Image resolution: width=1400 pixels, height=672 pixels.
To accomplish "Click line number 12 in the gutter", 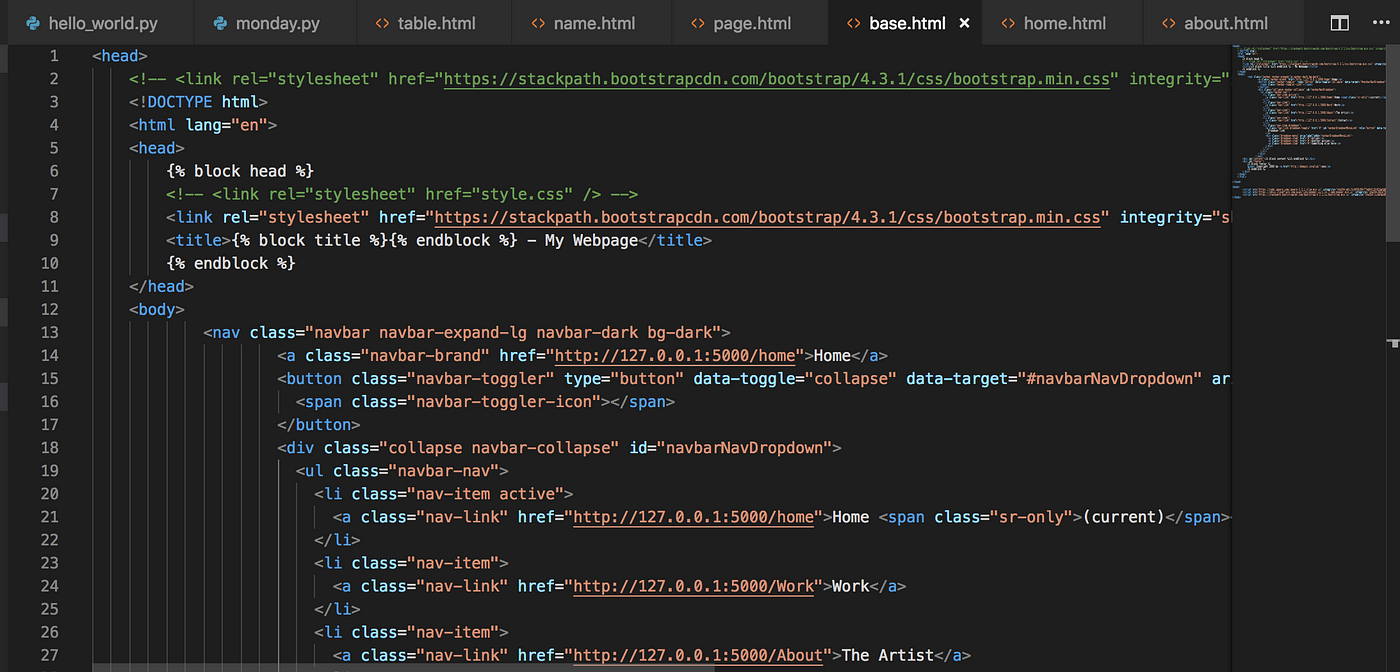I will pyautogui.click(x=50, y=309).
